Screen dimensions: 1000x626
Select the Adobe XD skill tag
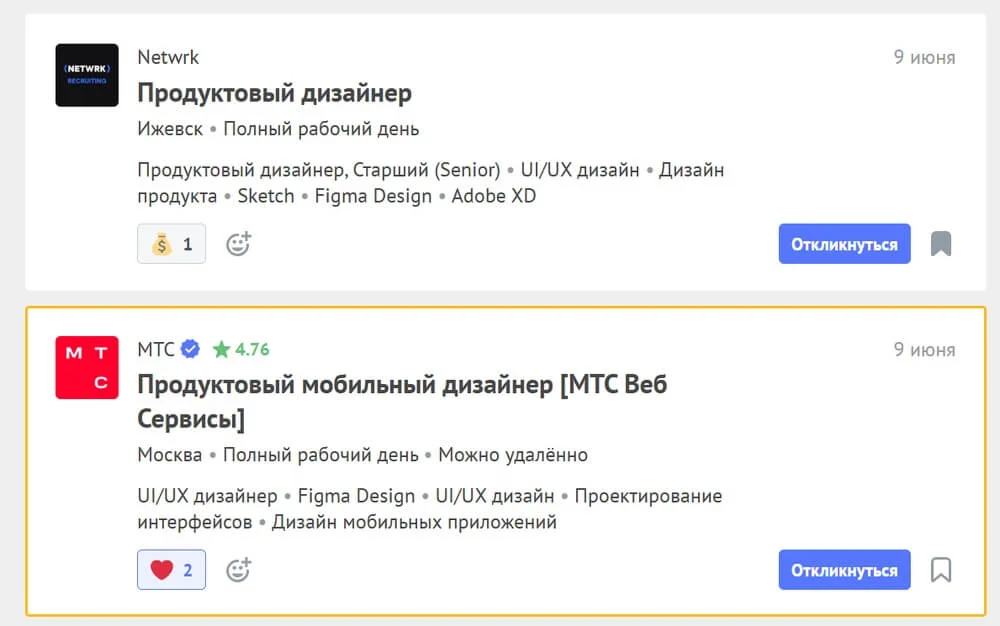494,196
